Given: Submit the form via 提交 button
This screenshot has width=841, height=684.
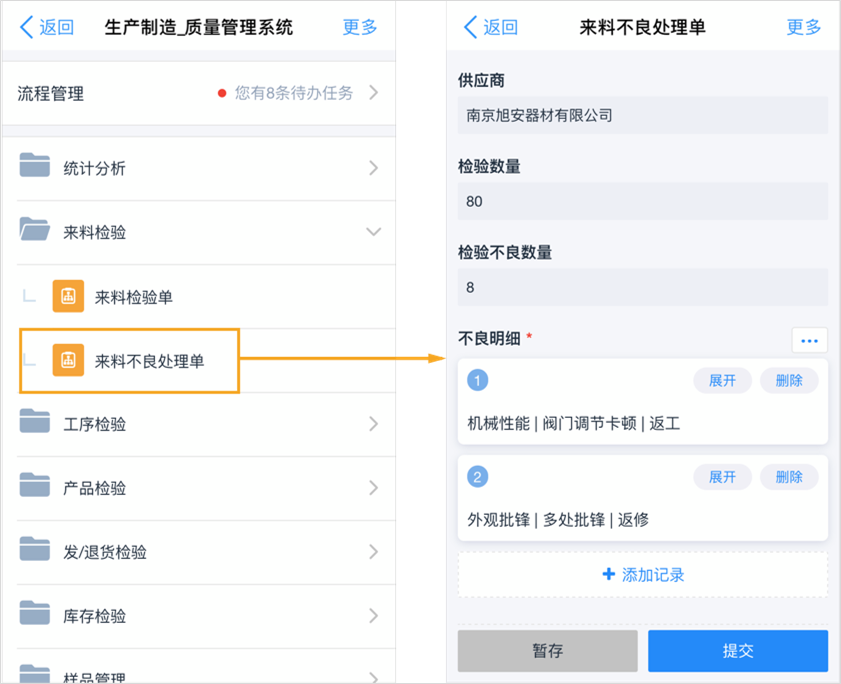Looking at the screenshot, I should [x=737, y=650].
